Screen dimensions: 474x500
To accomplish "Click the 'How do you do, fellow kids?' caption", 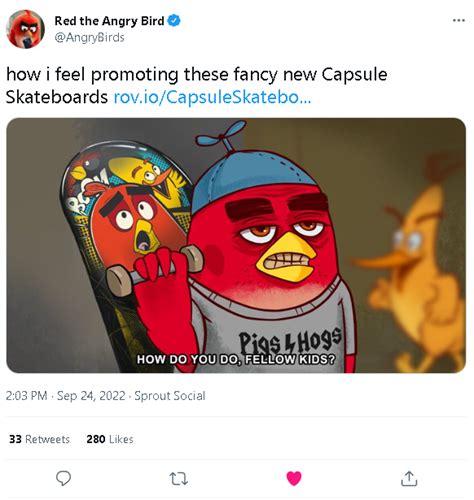I will (x=236, y=359).
